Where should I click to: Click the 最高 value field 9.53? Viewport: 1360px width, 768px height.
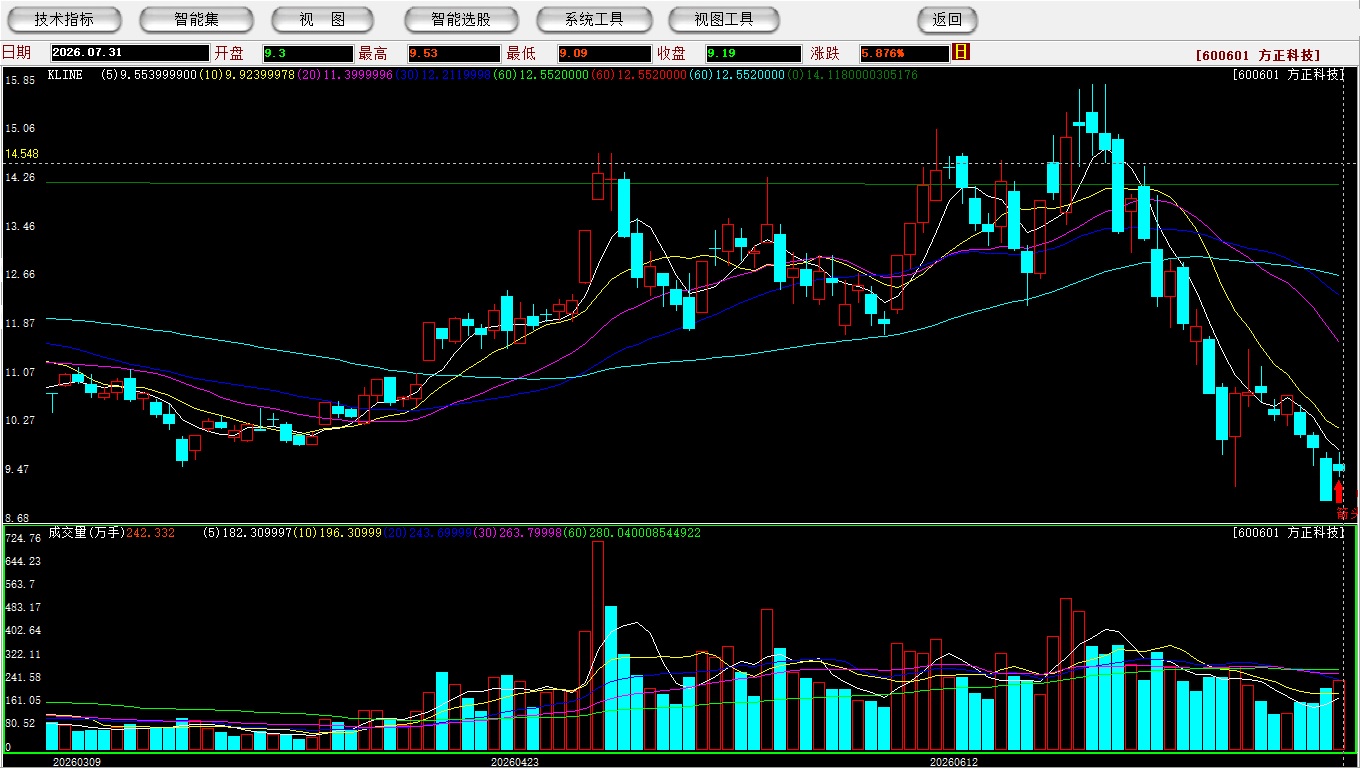click(453, 53)
